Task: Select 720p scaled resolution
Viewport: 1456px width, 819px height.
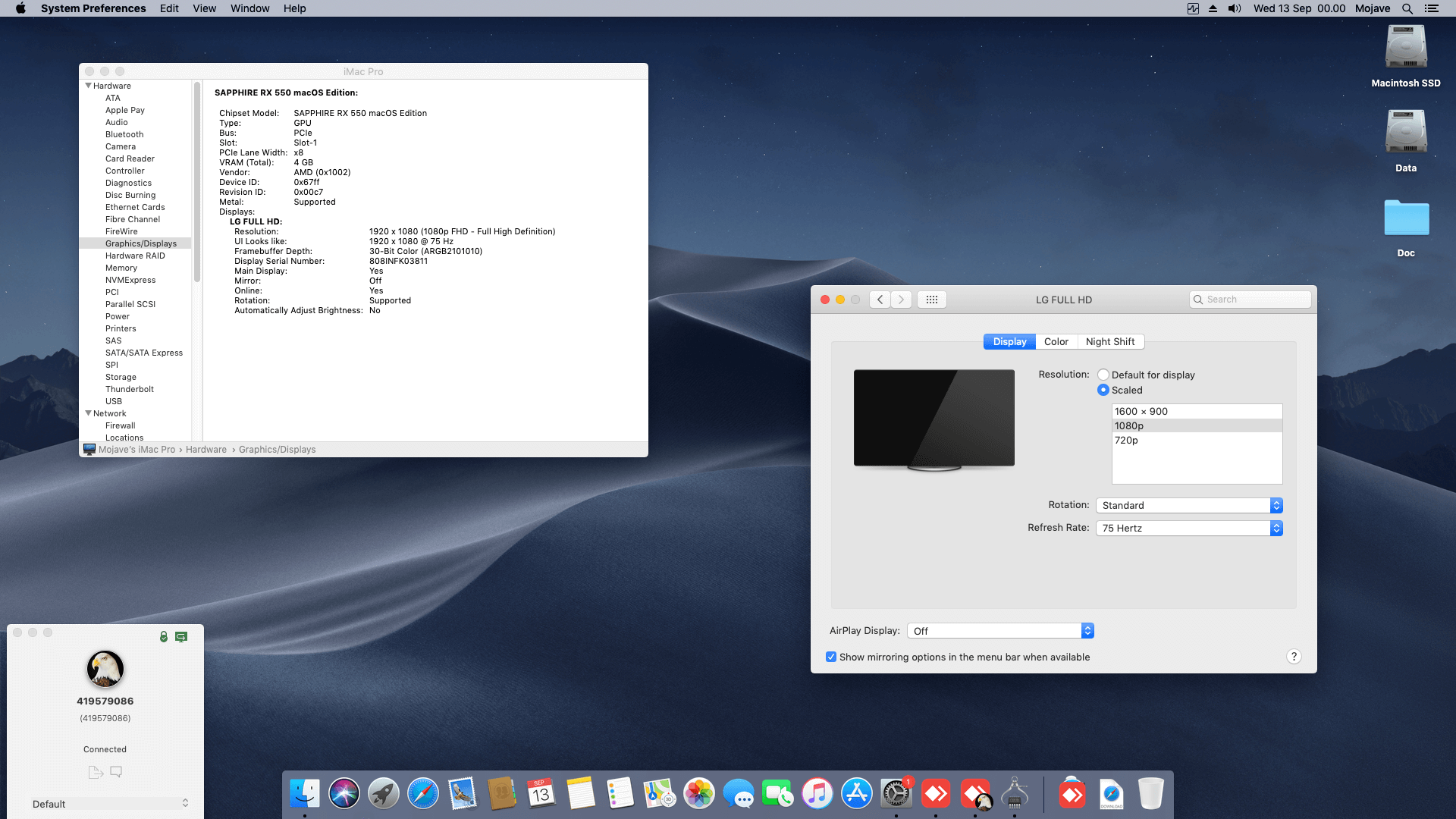Action: pos(1197,441)
